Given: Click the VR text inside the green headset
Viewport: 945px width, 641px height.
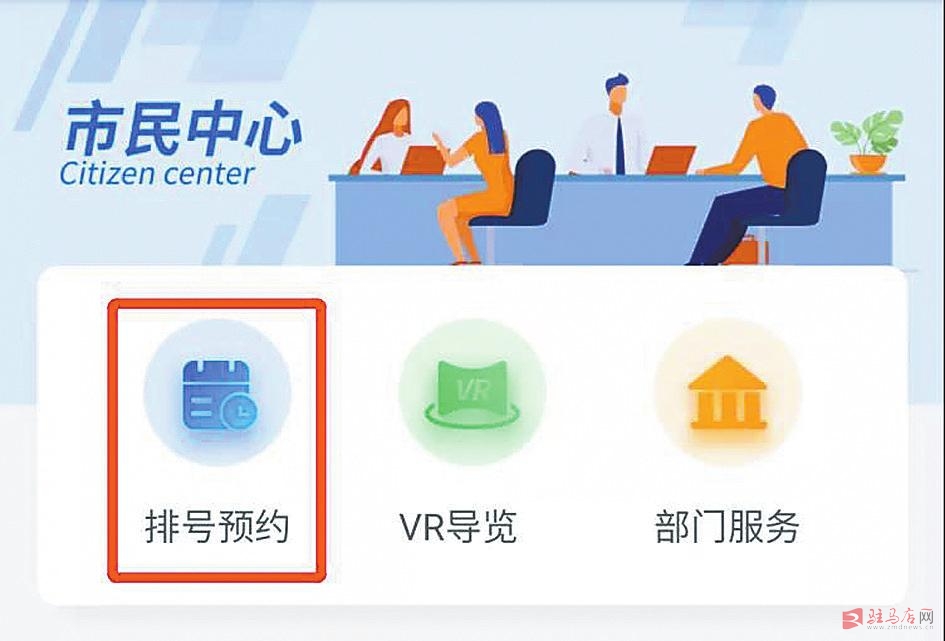Looking at the screenshot, I should click(472, 391).
